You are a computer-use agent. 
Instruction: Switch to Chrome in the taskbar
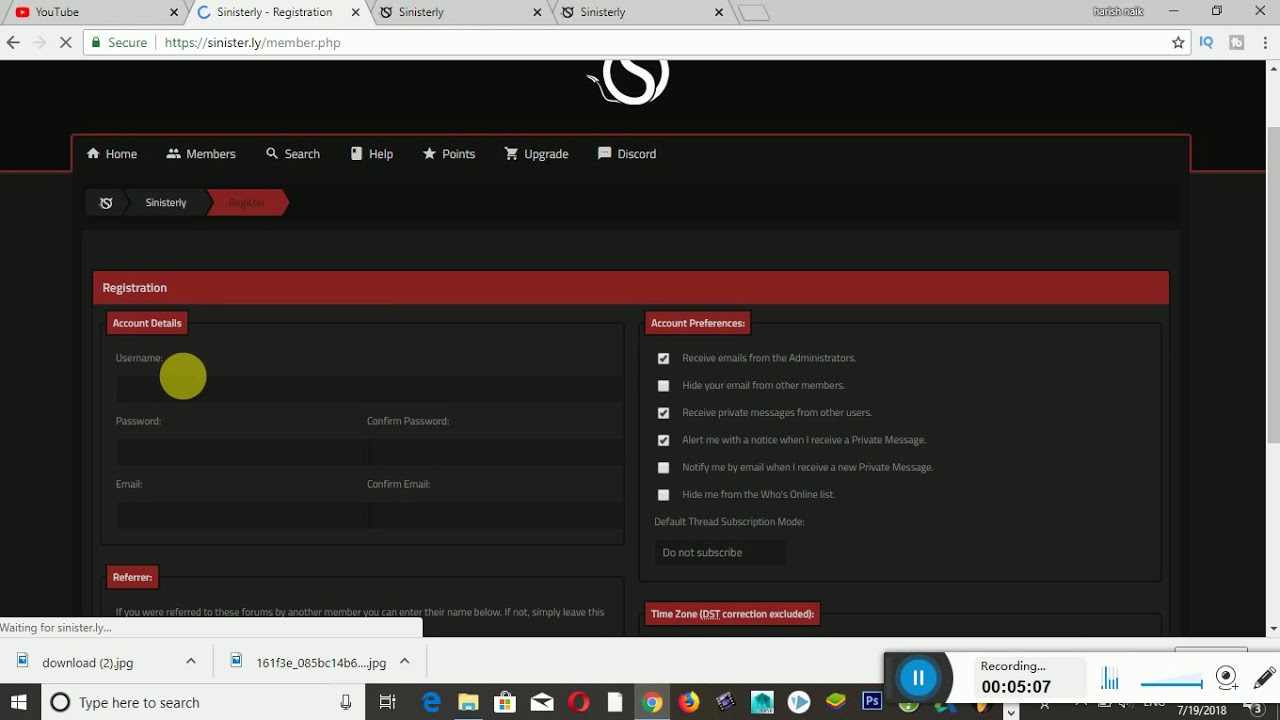point(652,702)
